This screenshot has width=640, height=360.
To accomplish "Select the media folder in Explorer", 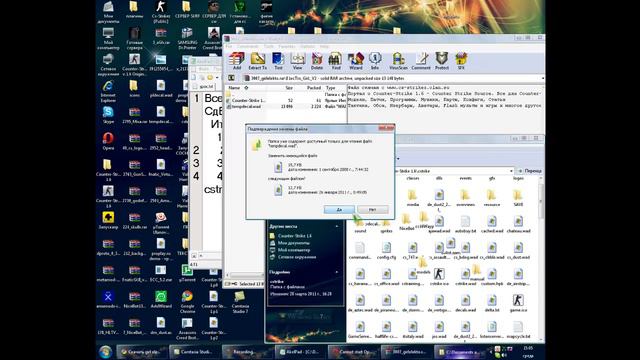I will click(413, 198).
